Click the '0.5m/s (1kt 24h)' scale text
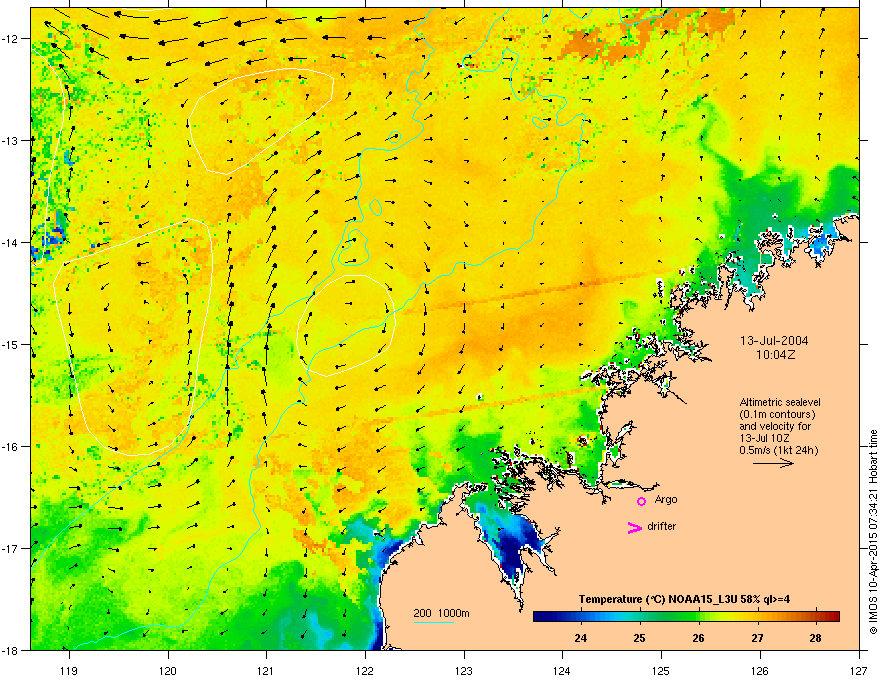This screenshot has height=680, width=880. 778,450
